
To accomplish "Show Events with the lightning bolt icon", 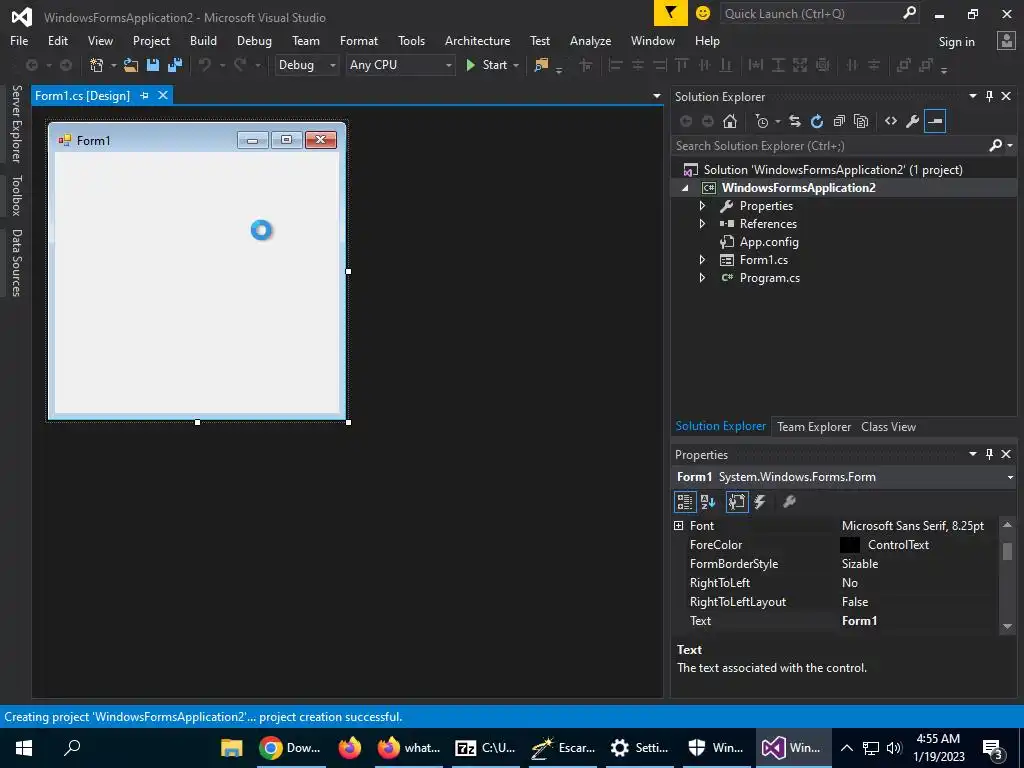I will coord(760,502).
